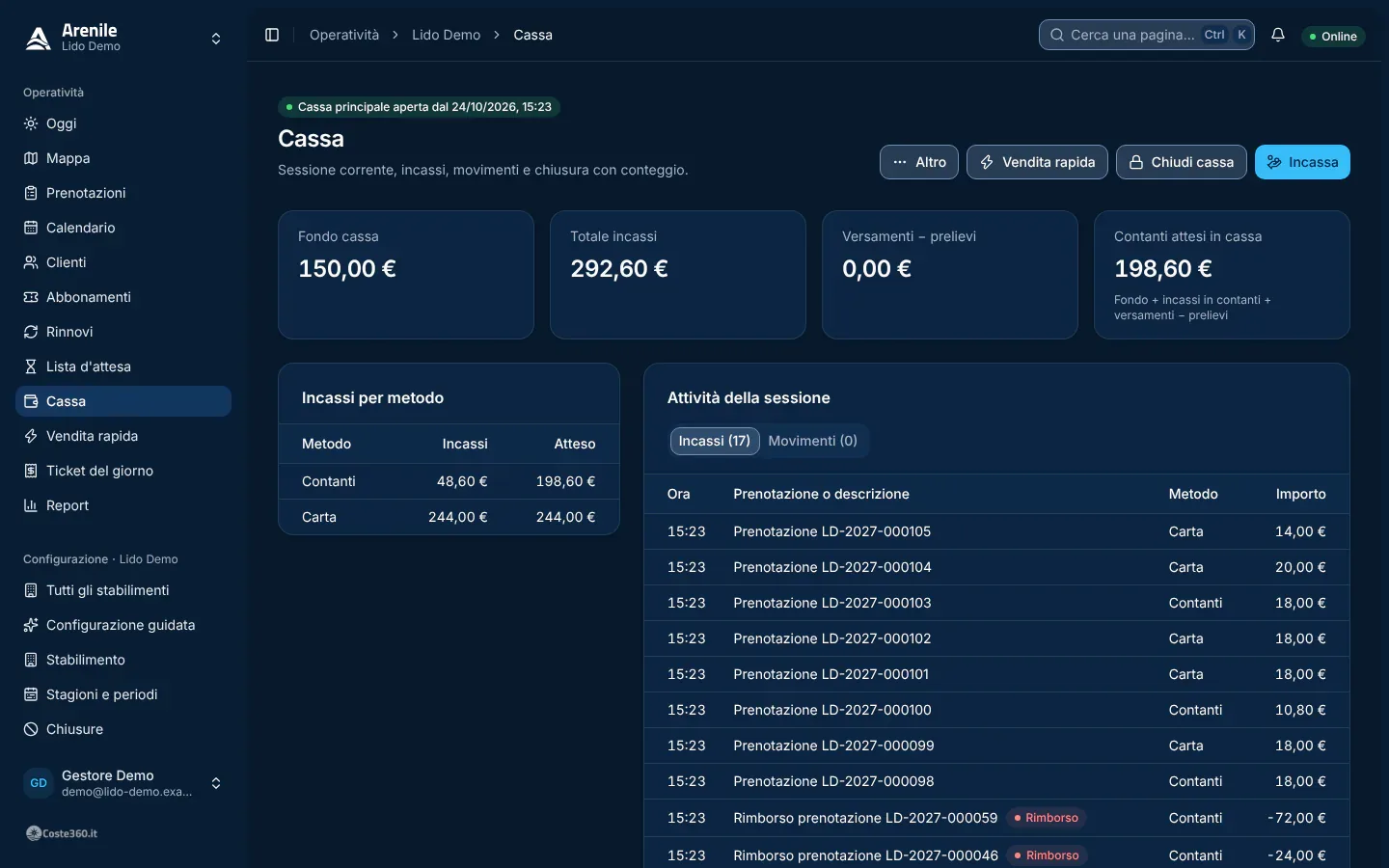Viewport: 1389px width, 868px height.
Task: Click Rimborso prenotazione LD-2027-000059 entry
Action: (x=996, y=818)
